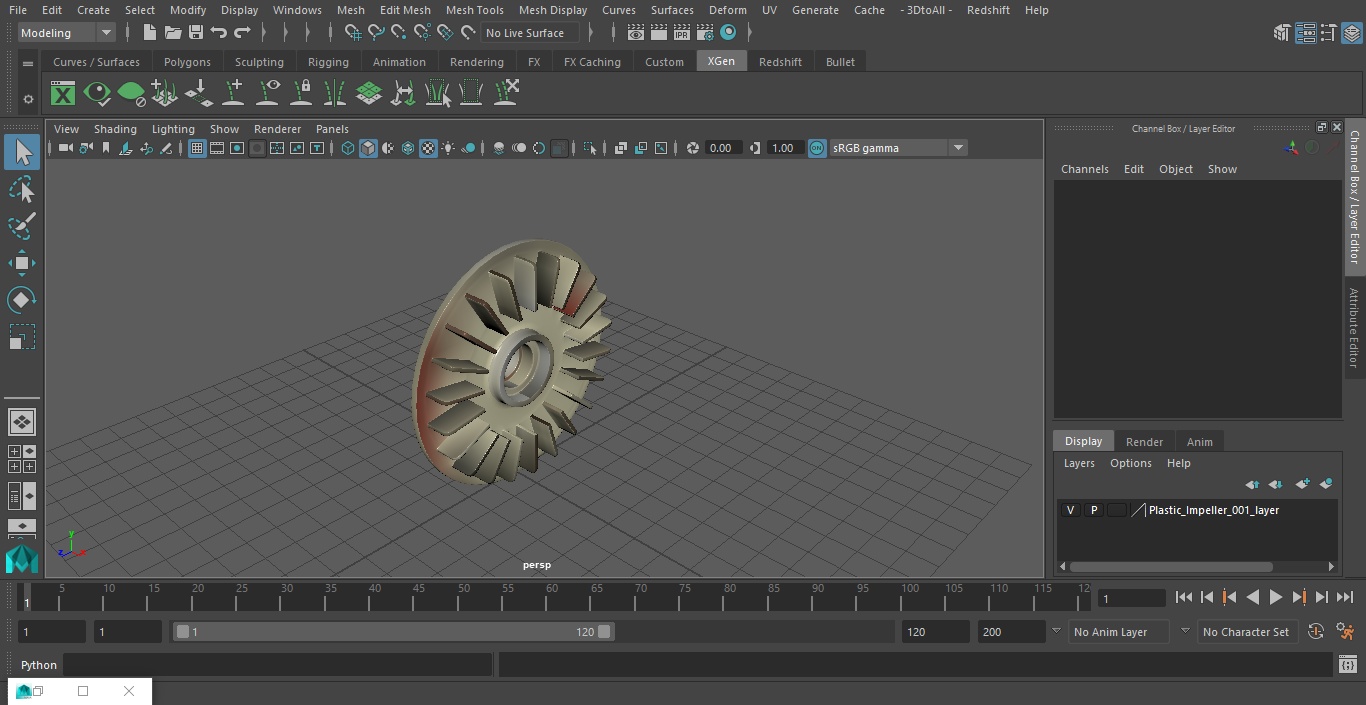This screenshot has width=1366, height=705.
Task: Click the New Scene icon
Action: pos(149,33)
